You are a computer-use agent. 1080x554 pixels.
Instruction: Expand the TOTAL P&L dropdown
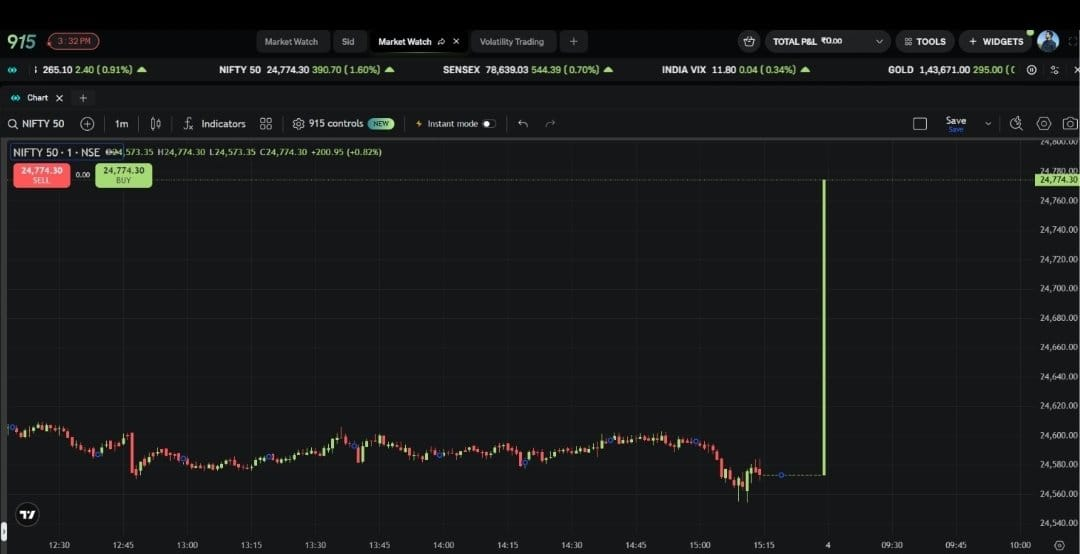tap(828, 41)
